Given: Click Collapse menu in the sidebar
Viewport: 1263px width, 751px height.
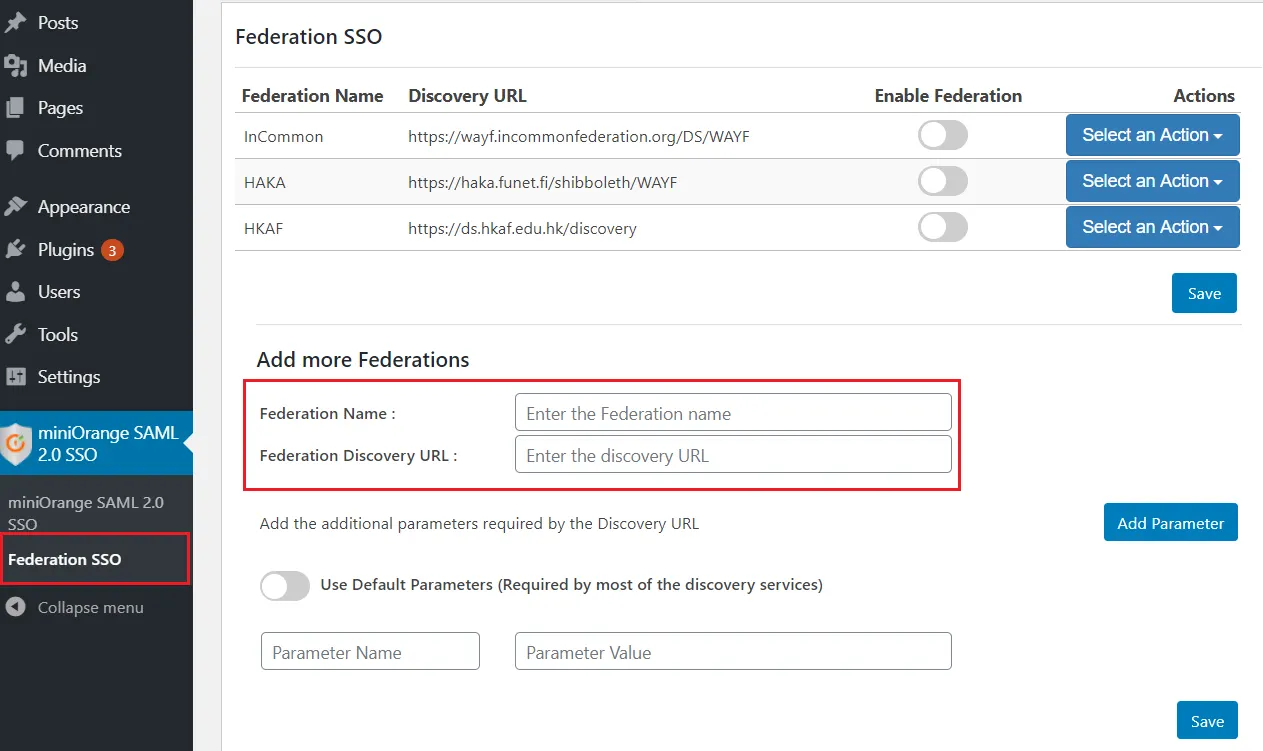Looking at the screenshot, I should (90, 608).
